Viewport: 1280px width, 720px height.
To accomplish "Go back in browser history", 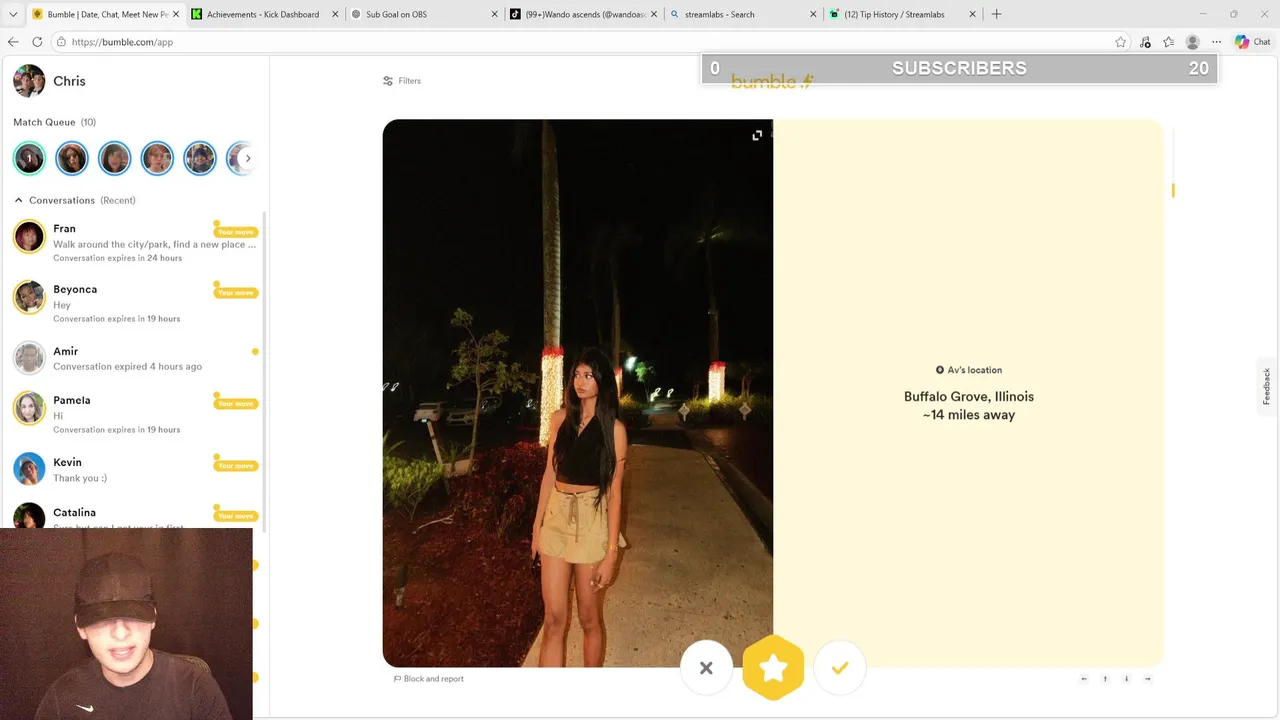I will tap(13, 42).
